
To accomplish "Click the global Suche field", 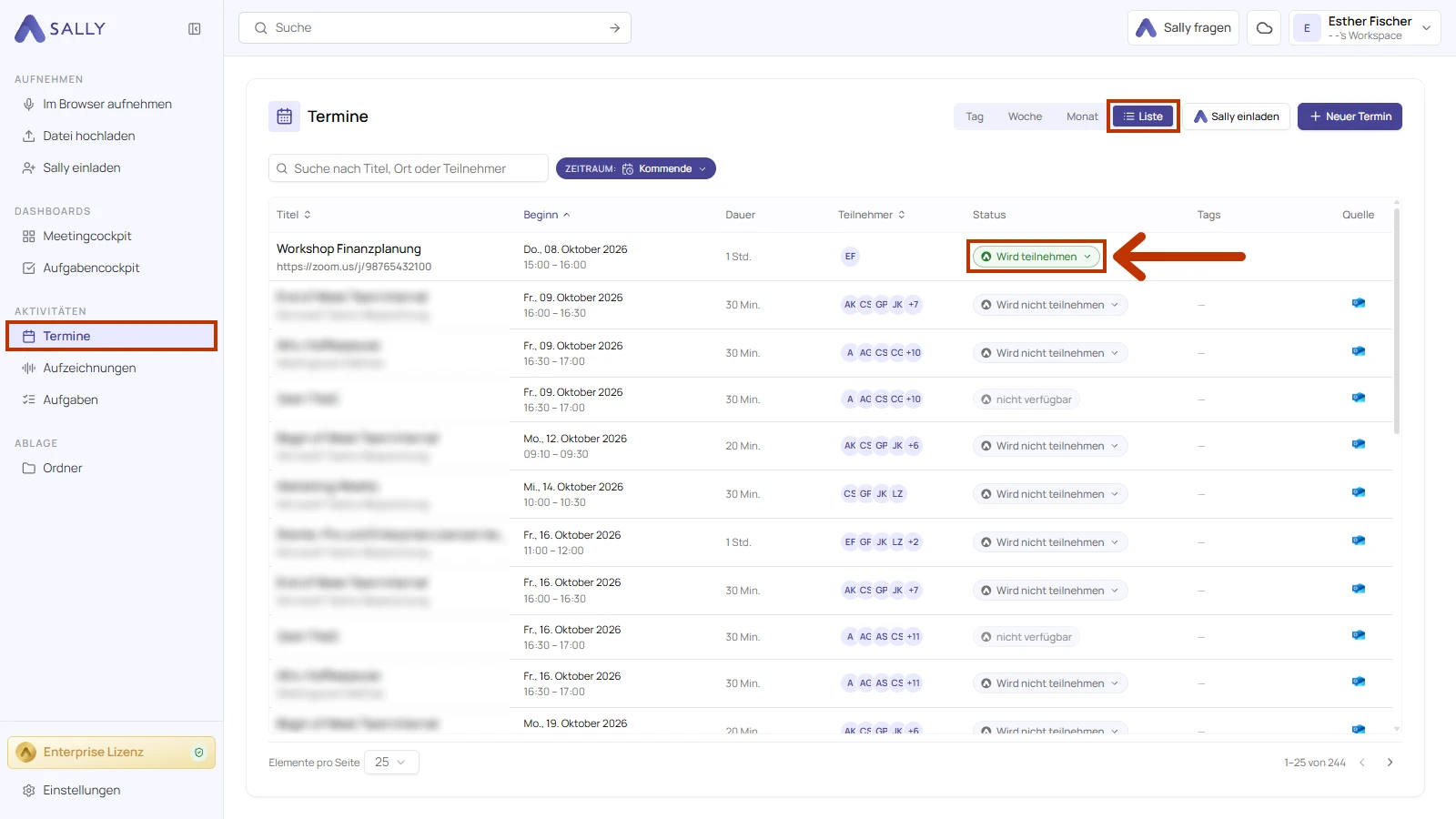I will coord(435,28).
